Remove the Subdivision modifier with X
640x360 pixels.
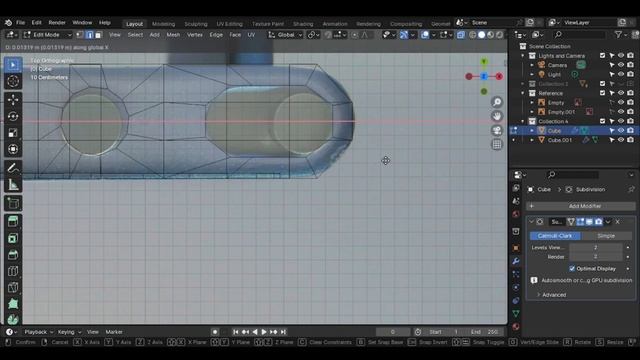coord(618,222)
